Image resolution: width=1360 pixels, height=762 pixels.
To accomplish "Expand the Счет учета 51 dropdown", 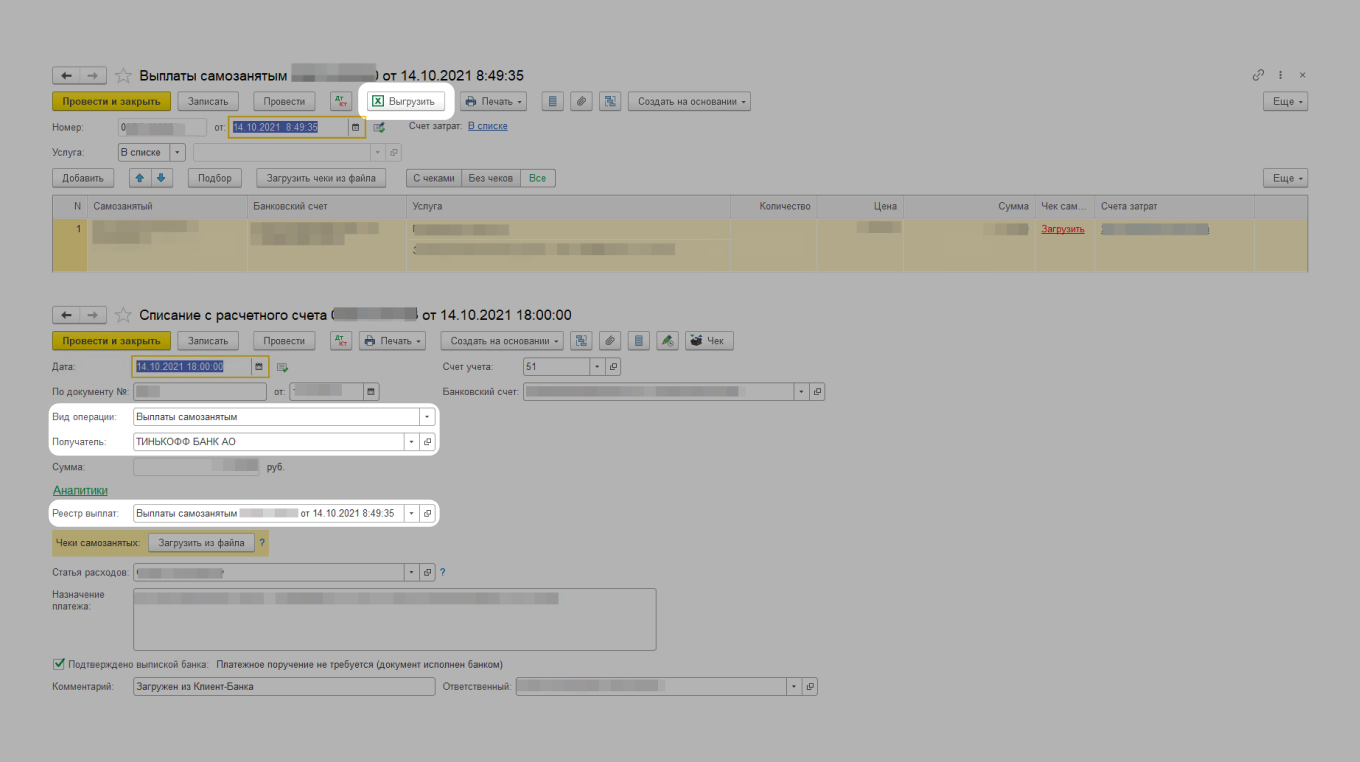I will [597, 367].
